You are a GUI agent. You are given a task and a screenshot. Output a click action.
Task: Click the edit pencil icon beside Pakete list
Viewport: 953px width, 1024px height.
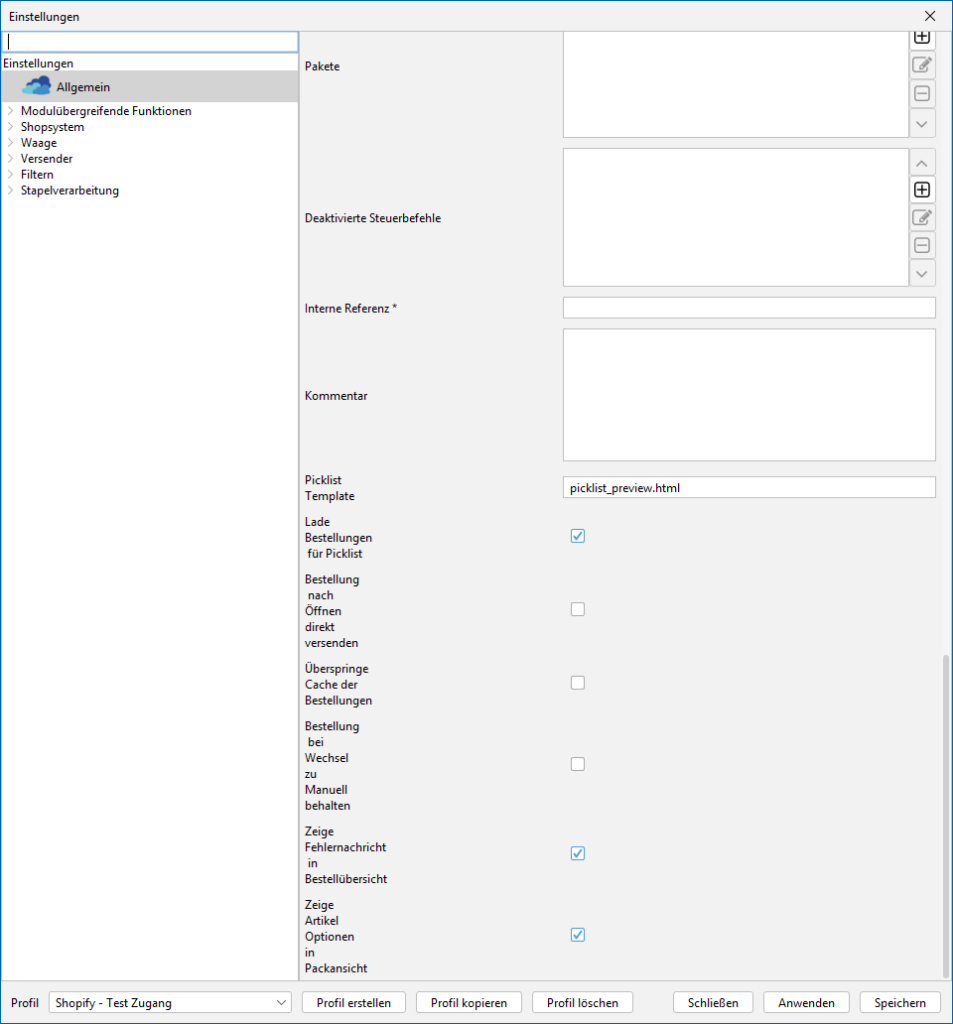[x=922, y=66]
